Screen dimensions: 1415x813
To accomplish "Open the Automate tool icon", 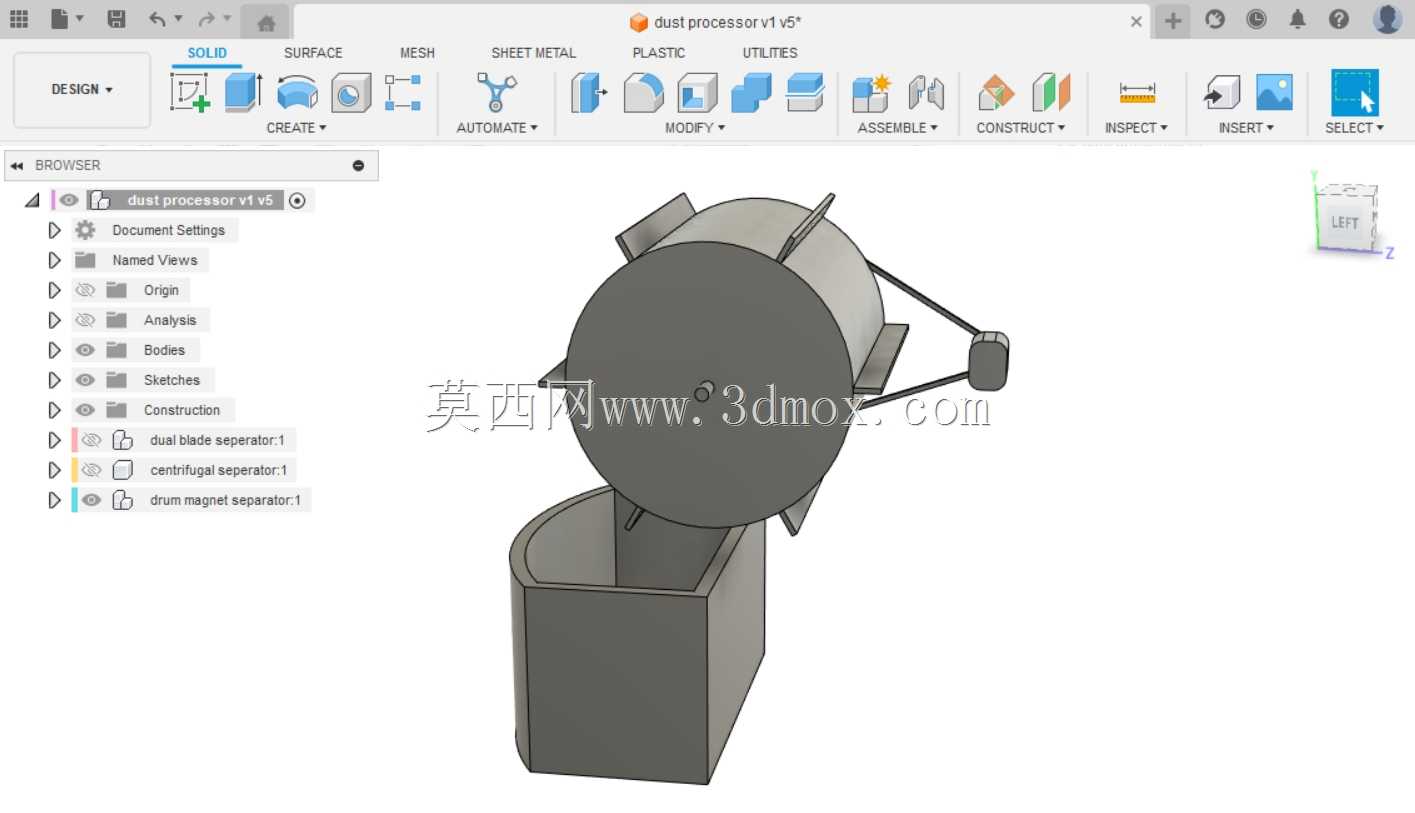I will point(496,93).
